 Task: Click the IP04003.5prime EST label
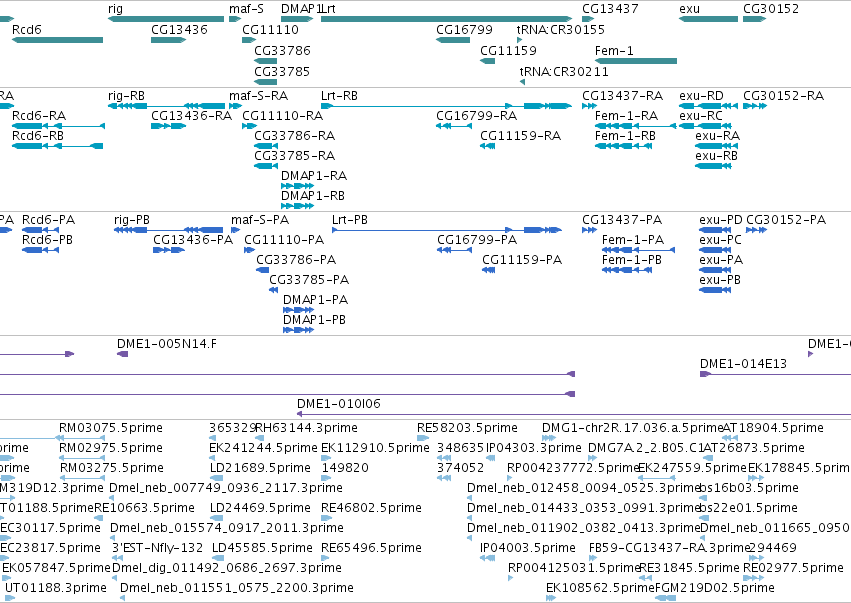528,548
